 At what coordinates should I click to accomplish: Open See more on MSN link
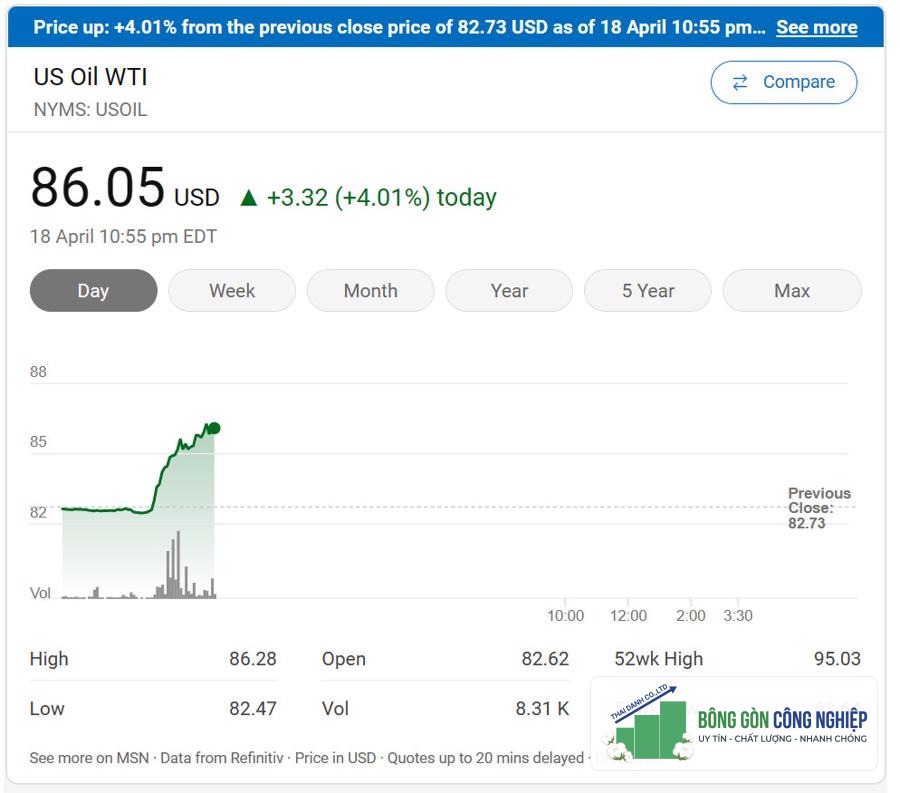(89, 758)
